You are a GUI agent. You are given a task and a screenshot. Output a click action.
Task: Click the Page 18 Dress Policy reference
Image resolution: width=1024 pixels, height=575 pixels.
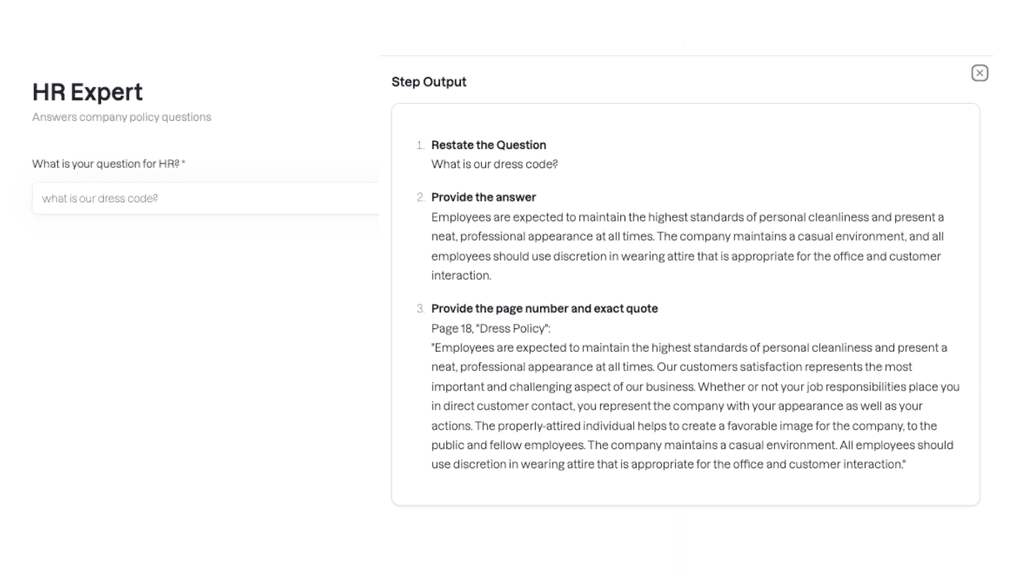[x=490, y=328]
